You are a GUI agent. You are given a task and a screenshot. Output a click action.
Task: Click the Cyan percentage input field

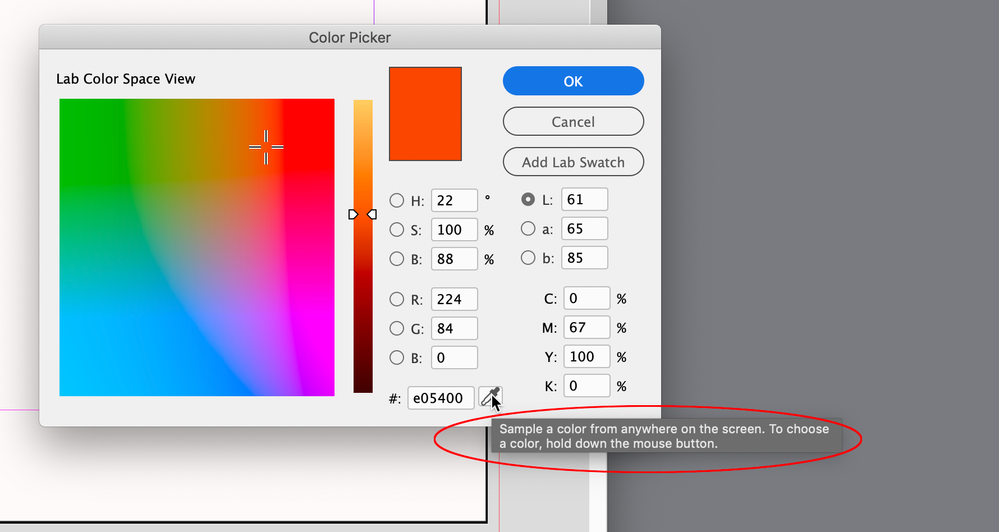point(585,298)
